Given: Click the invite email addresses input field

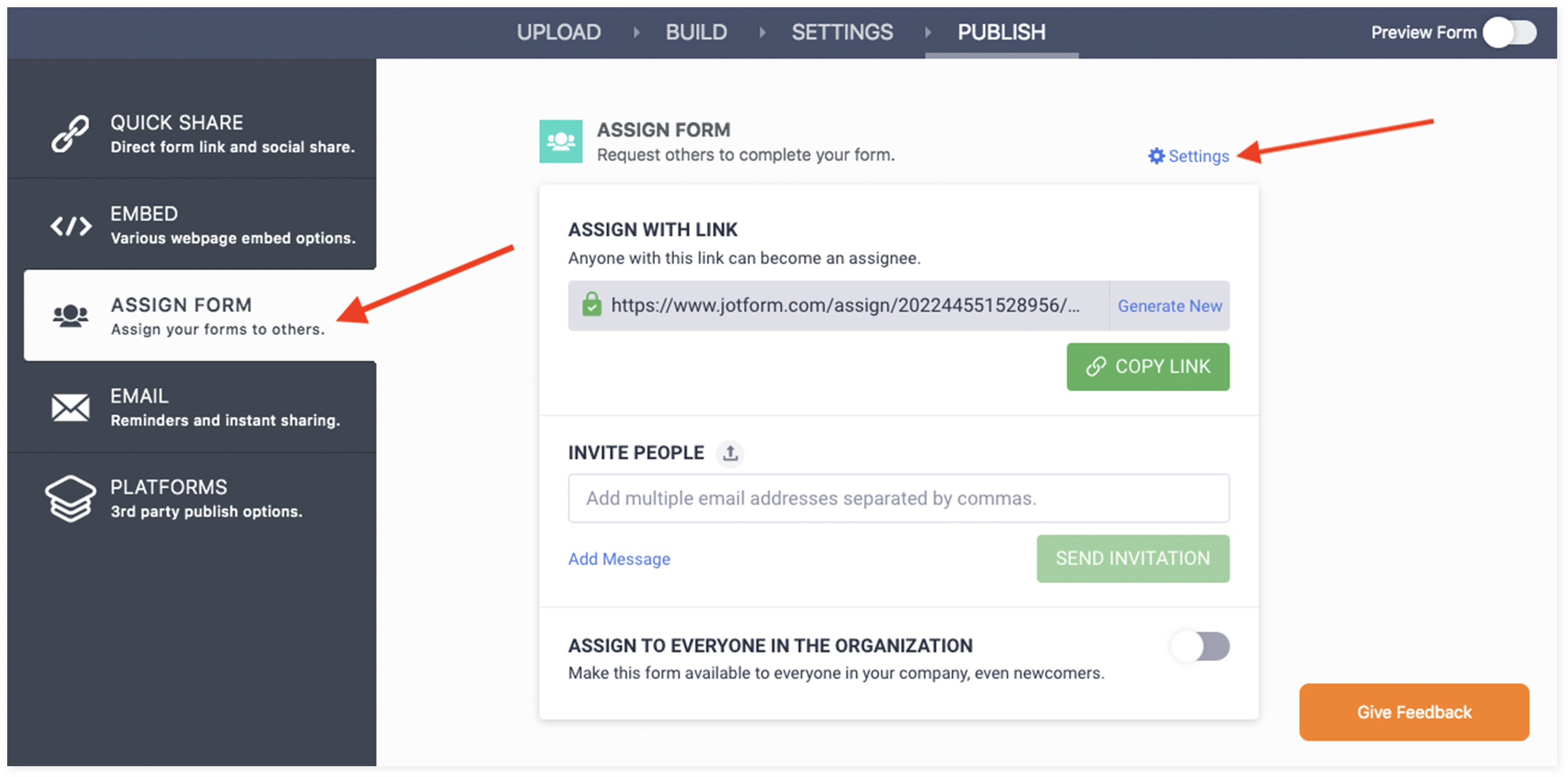Looking at the screenshot, I should (x=898, y=498).
